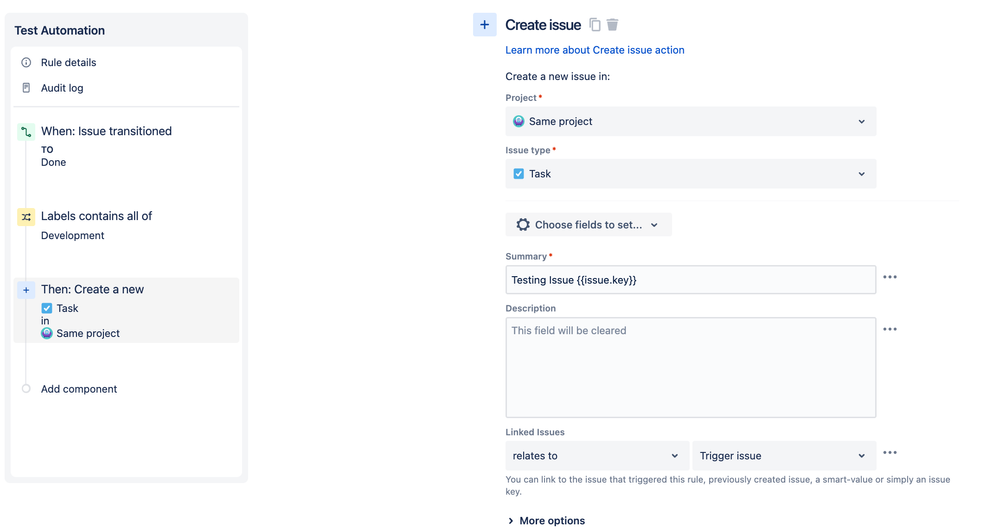Open the Linked Issues three-dots menu
The width and height of the screenshot is (999, 532).
point(890,454)
